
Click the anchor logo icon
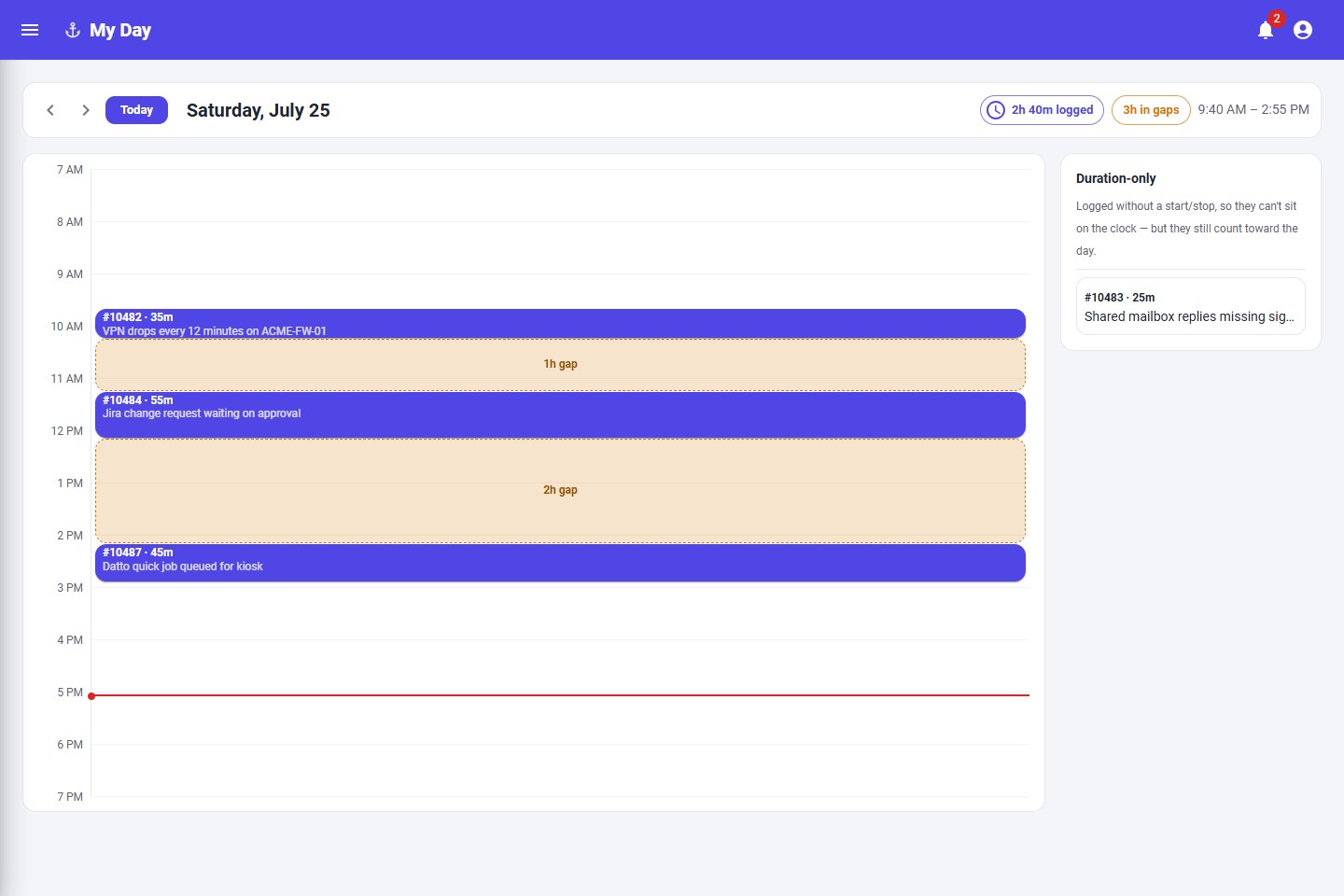[73, 30]
